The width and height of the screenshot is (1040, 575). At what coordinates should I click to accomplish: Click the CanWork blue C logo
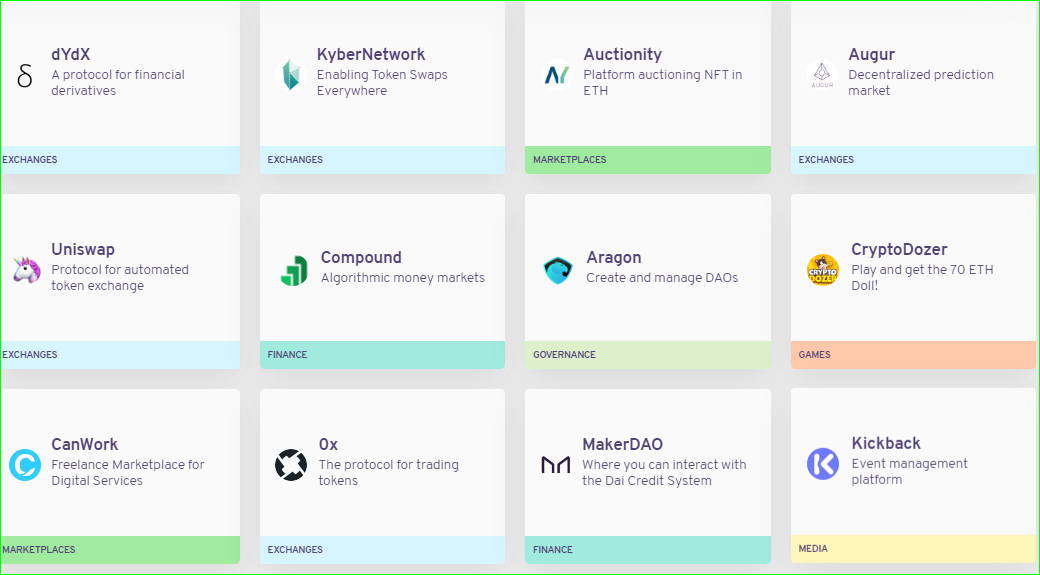coord(25,465)
